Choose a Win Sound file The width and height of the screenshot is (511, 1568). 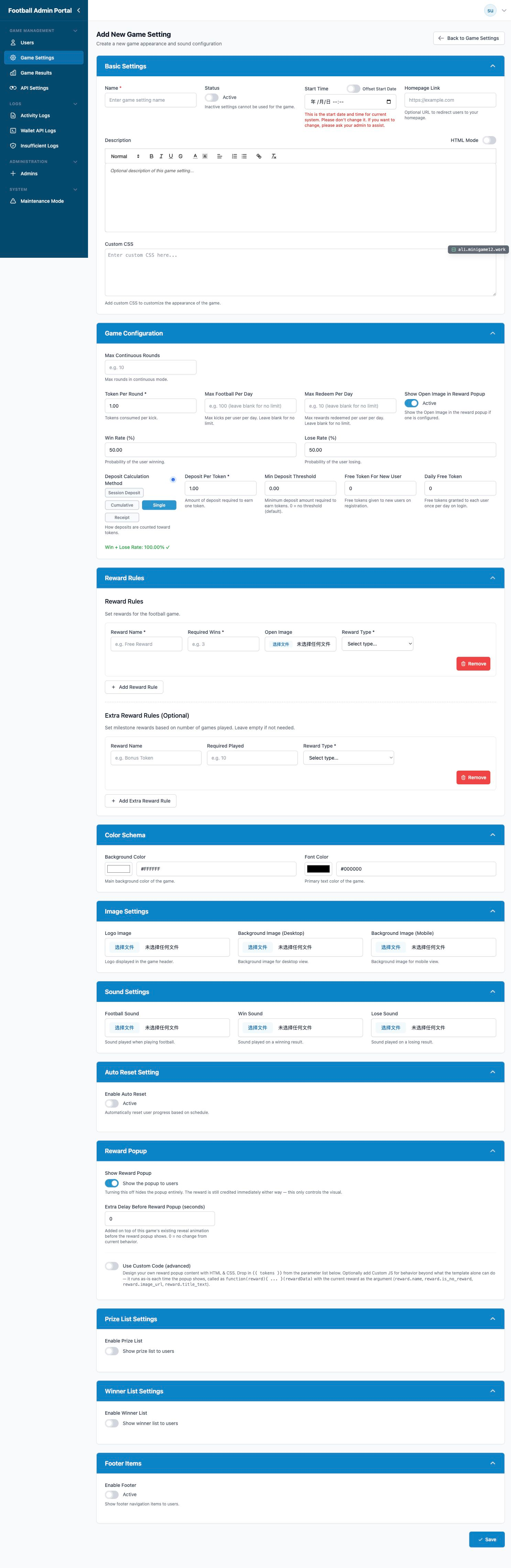click(x=257, y=1027)
